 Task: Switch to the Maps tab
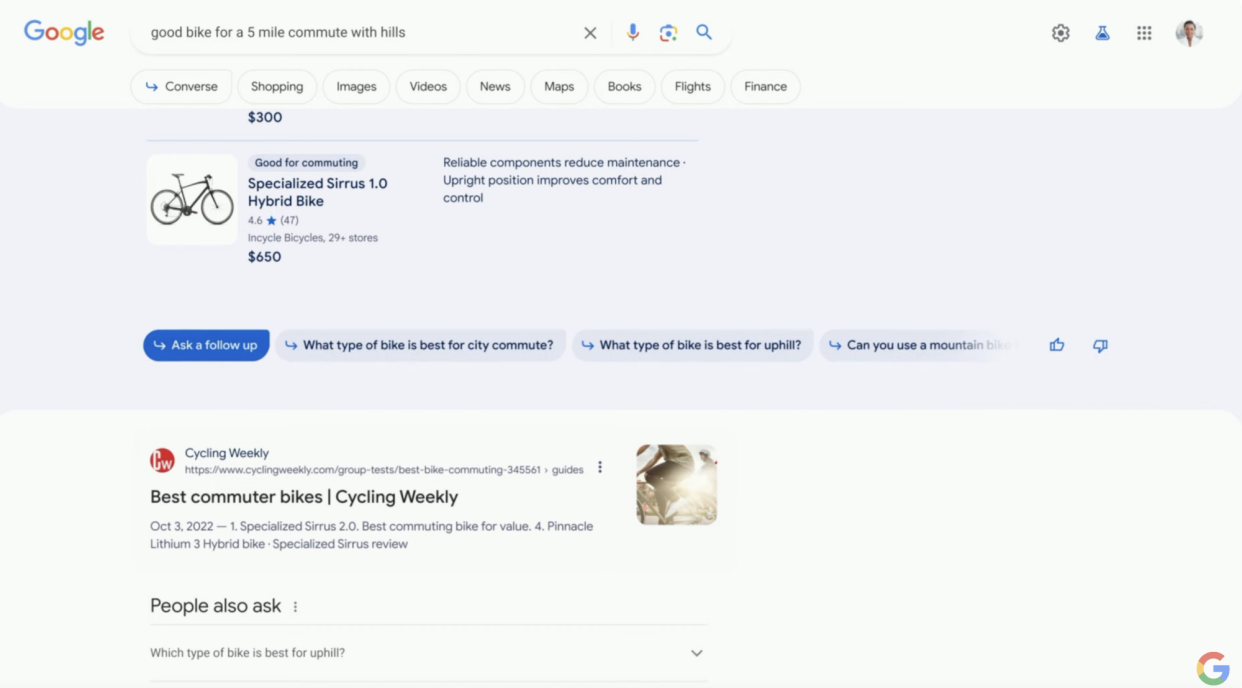tap(559, 87)
